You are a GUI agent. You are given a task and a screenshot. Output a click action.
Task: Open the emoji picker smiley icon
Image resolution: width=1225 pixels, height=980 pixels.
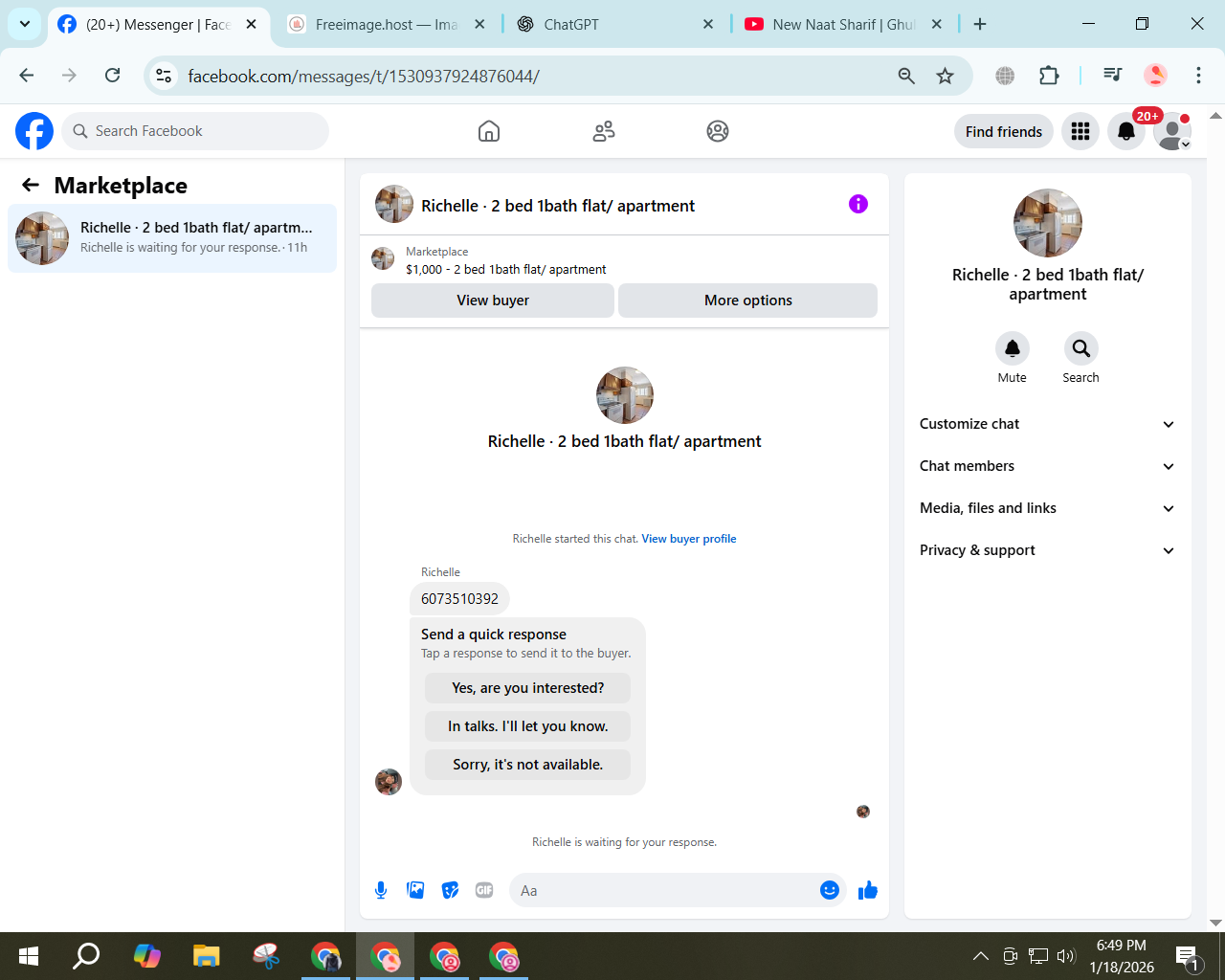830,890
